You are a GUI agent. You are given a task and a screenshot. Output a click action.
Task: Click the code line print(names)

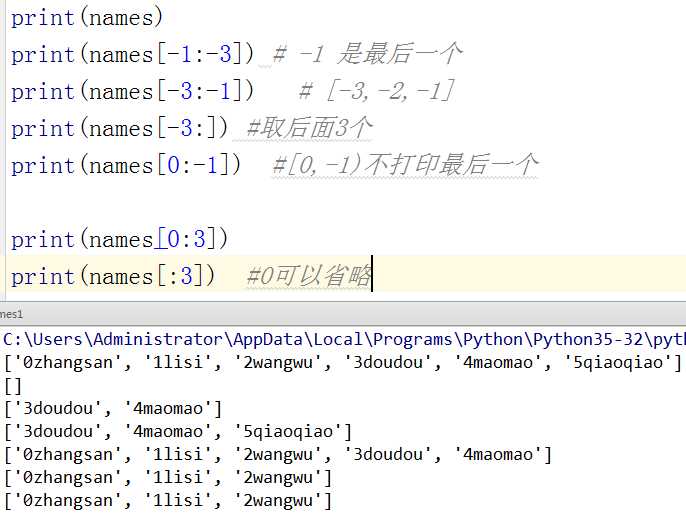click(87, 18)
